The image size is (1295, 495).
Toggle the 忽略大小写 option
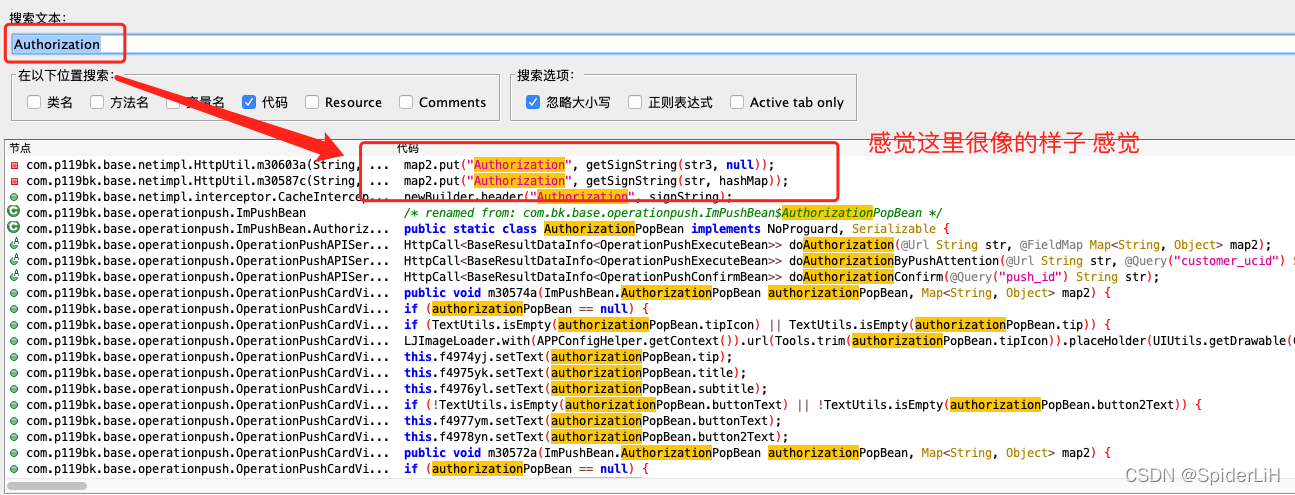(533, 102)
